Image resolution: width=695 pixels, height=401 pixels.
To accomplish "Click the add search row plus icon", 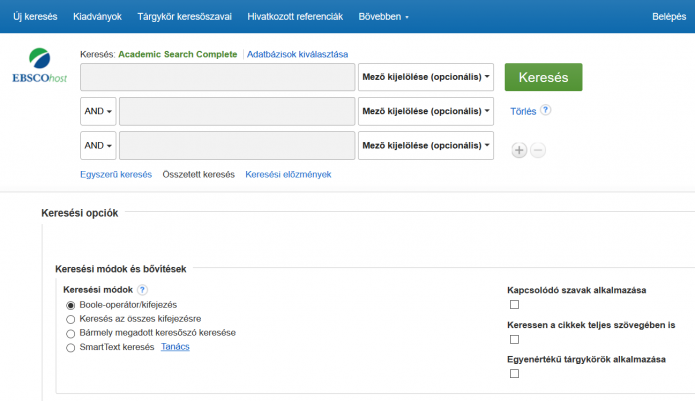I will (x=518, y=150).
